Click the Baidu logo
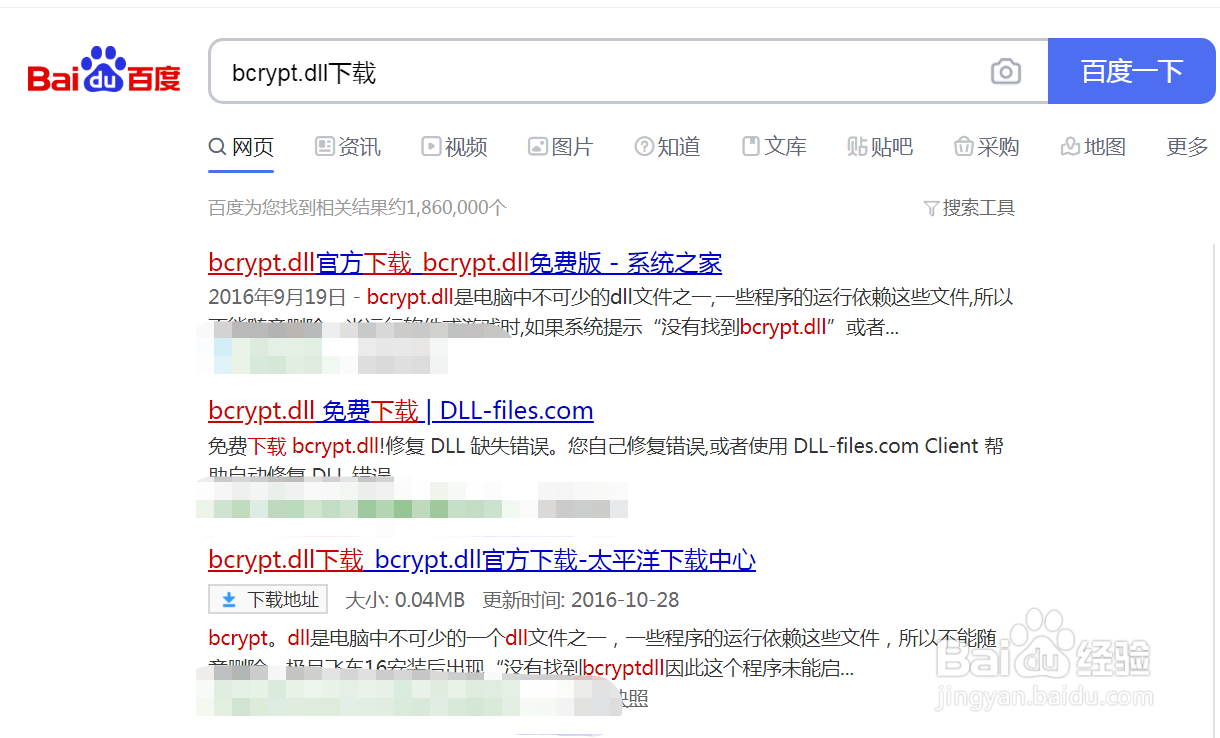The image size is (1220, 738). pyautogui.click(x=103, y=68)
